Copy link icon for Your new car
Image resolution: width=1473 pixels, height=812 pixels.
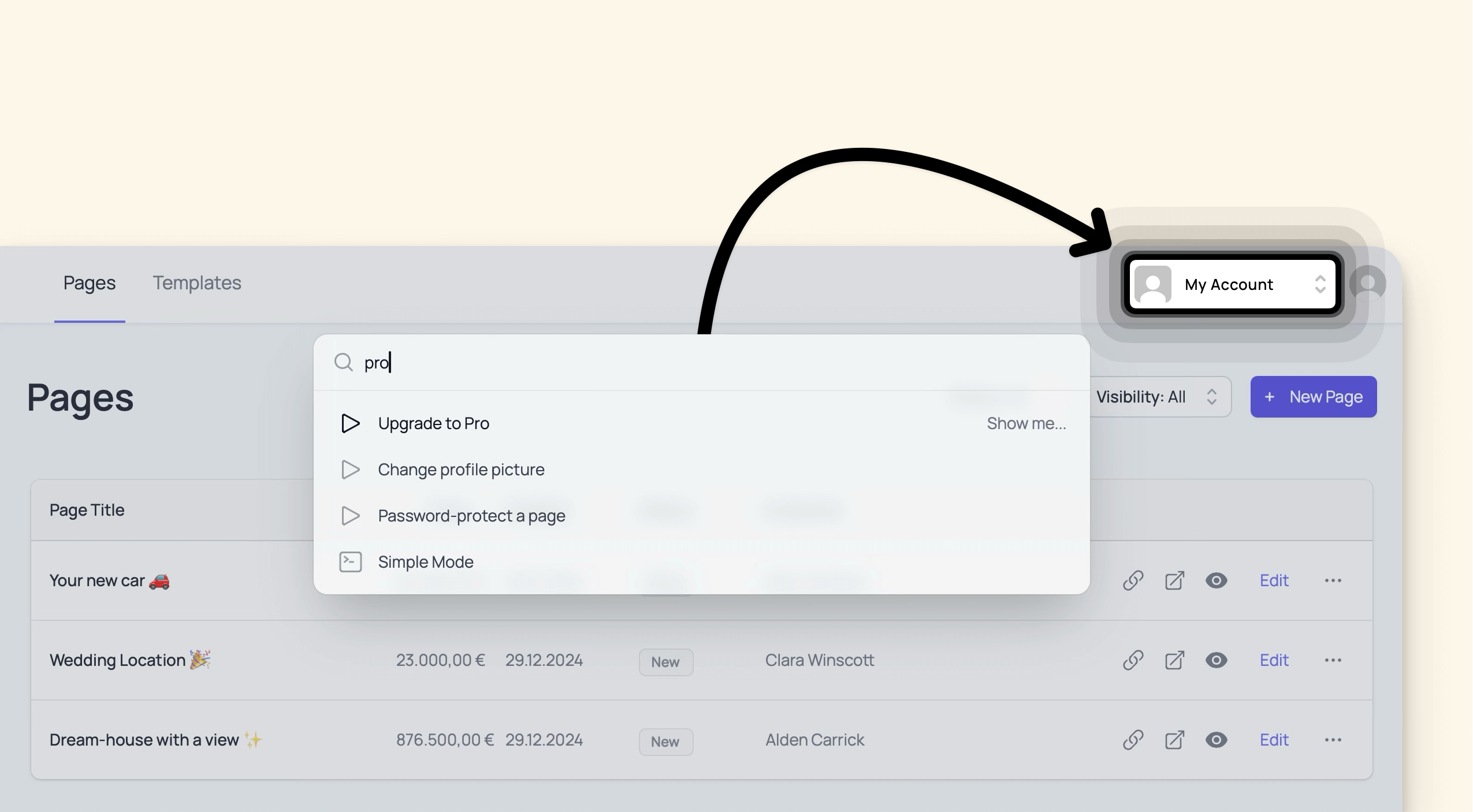click(1133, 580)
